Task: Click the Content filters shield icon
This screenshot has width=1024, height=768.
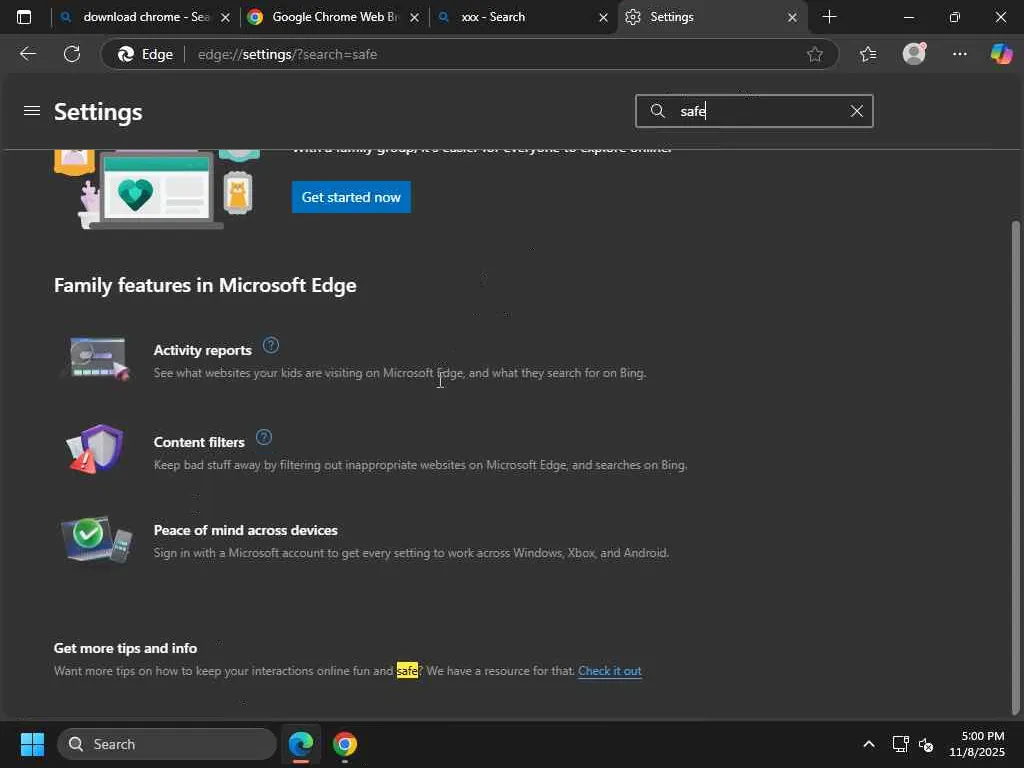Action: point(96,449)
